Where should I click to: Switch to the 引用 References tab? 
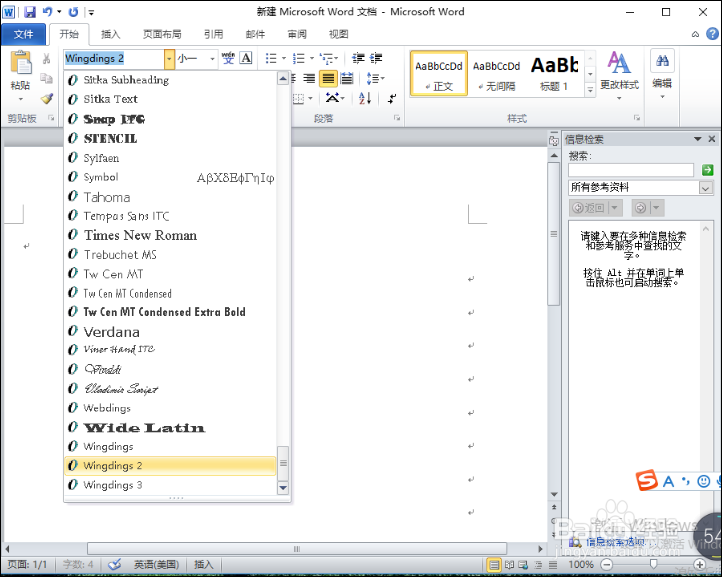pyautogui.click(x=214, y=34)
